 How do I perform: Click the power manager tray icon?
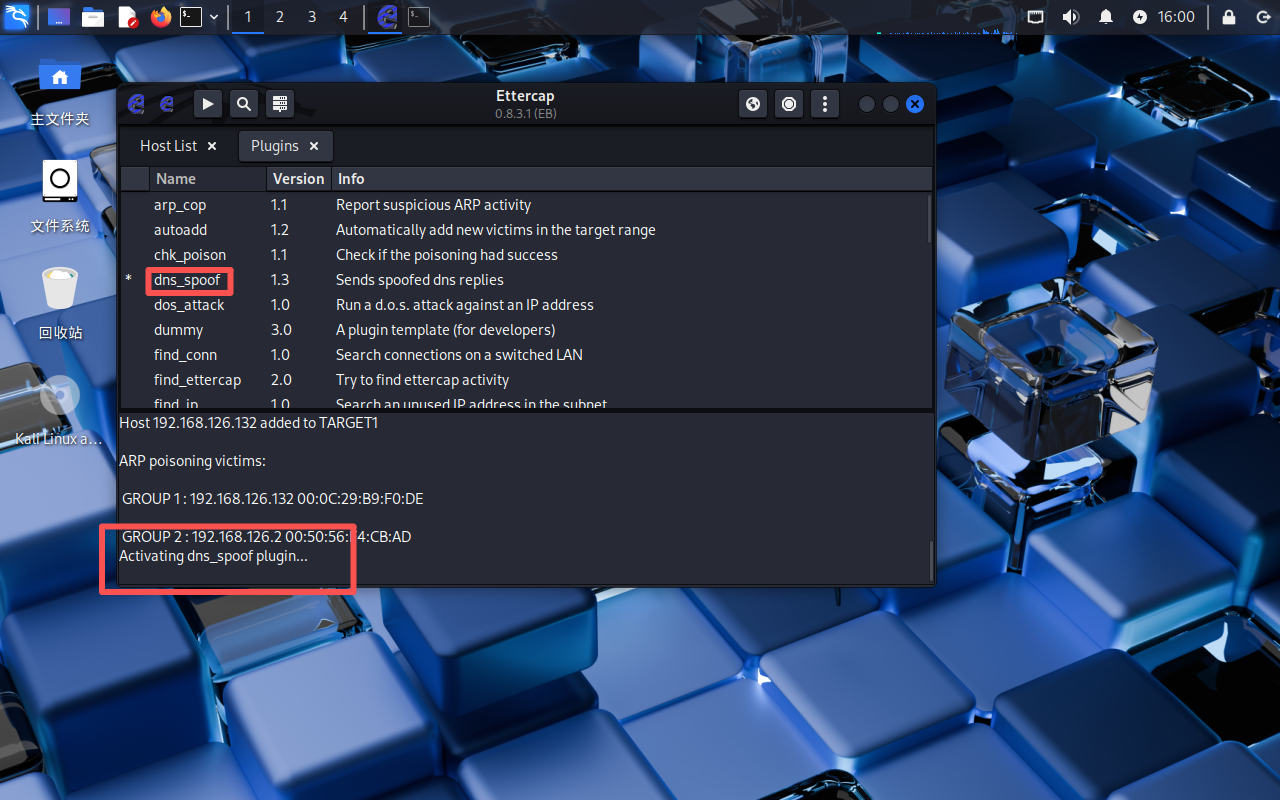point(1140,17)
